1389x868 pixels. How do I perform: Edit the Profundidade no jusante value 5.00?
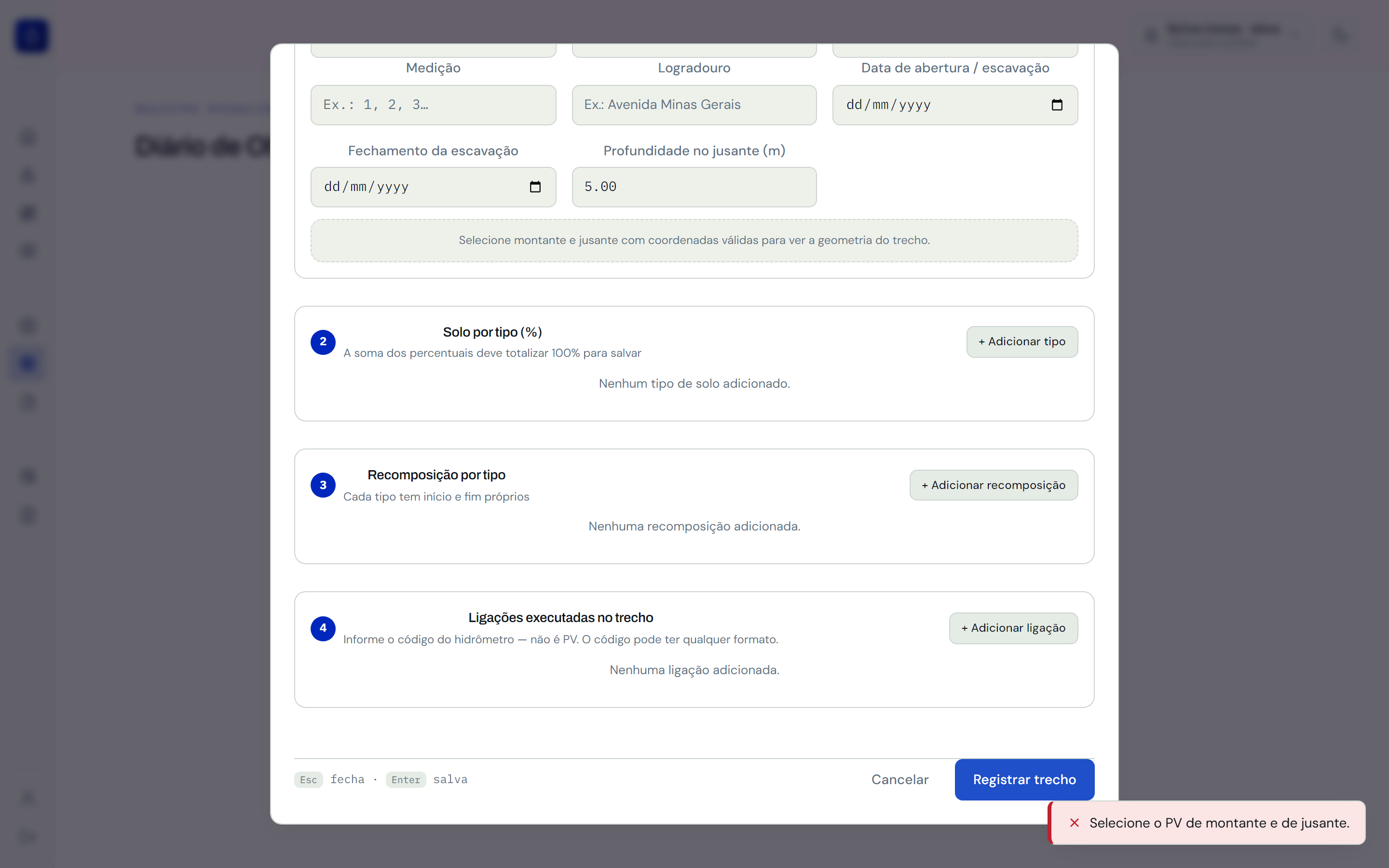[x=694, y=187]
